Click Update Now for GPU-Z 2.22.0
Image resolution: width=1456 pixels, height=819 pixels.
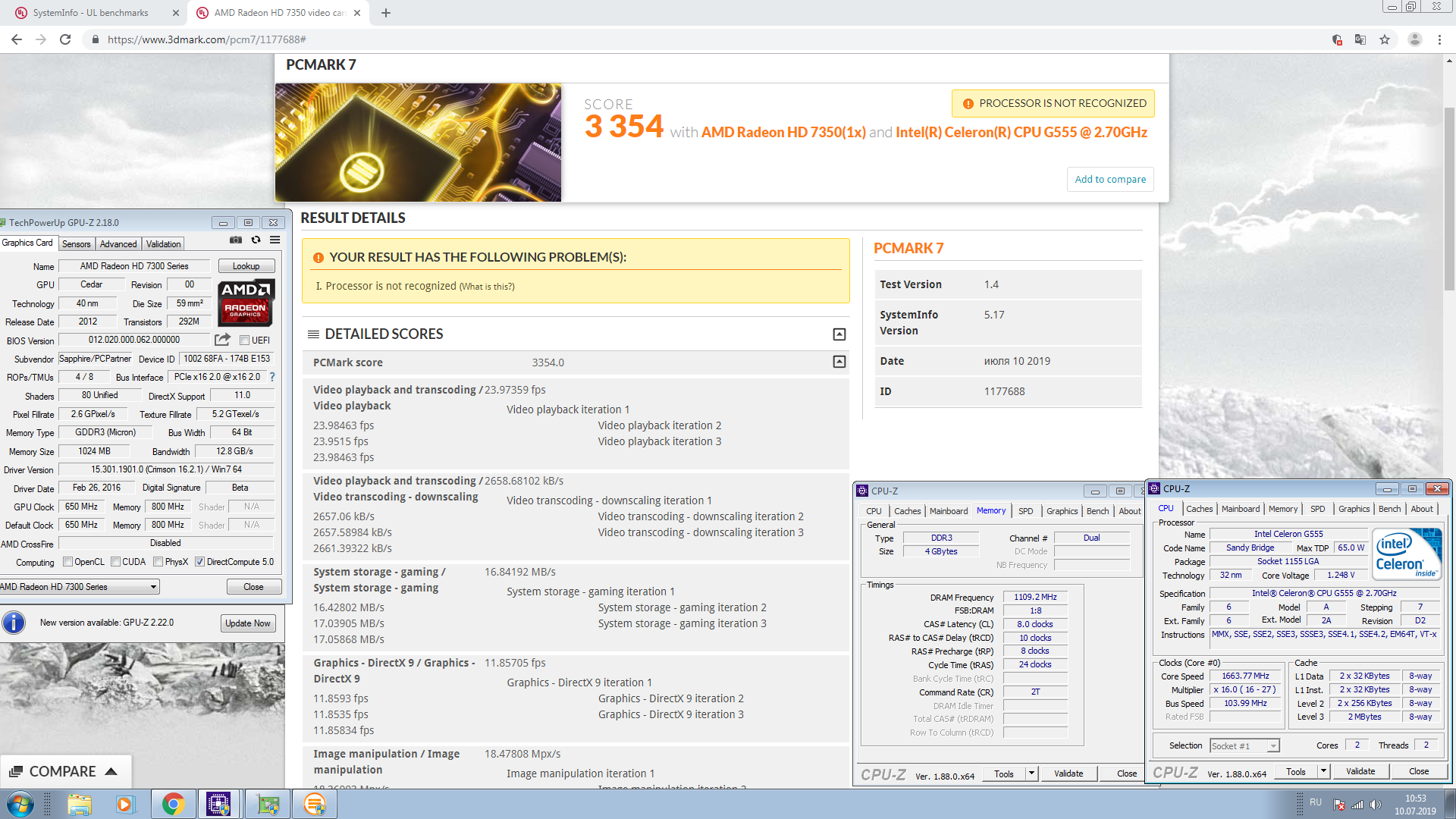coord(247,623)
